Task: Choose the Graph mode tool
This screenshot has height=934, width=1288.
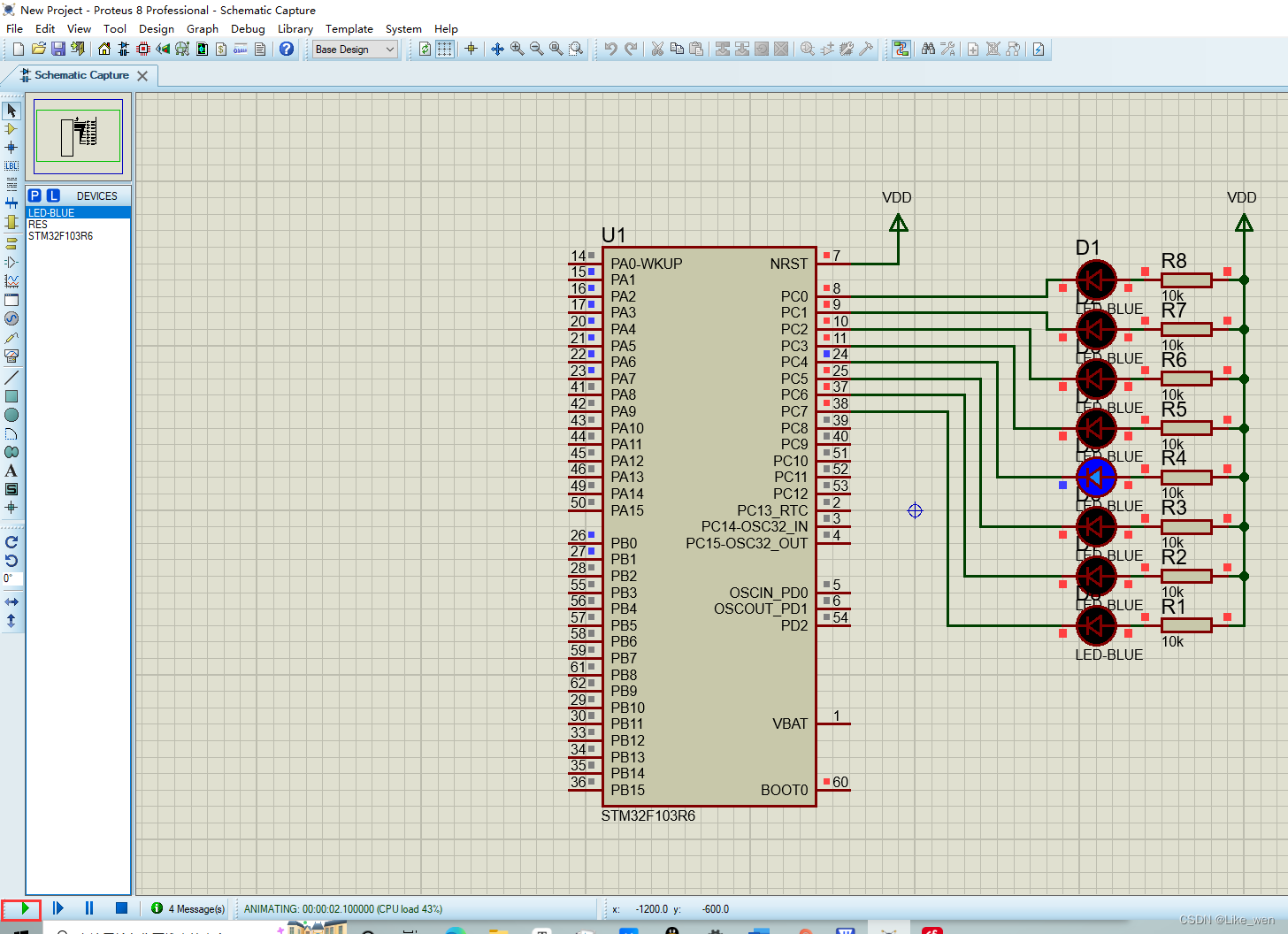Action: tap(11, 281)
